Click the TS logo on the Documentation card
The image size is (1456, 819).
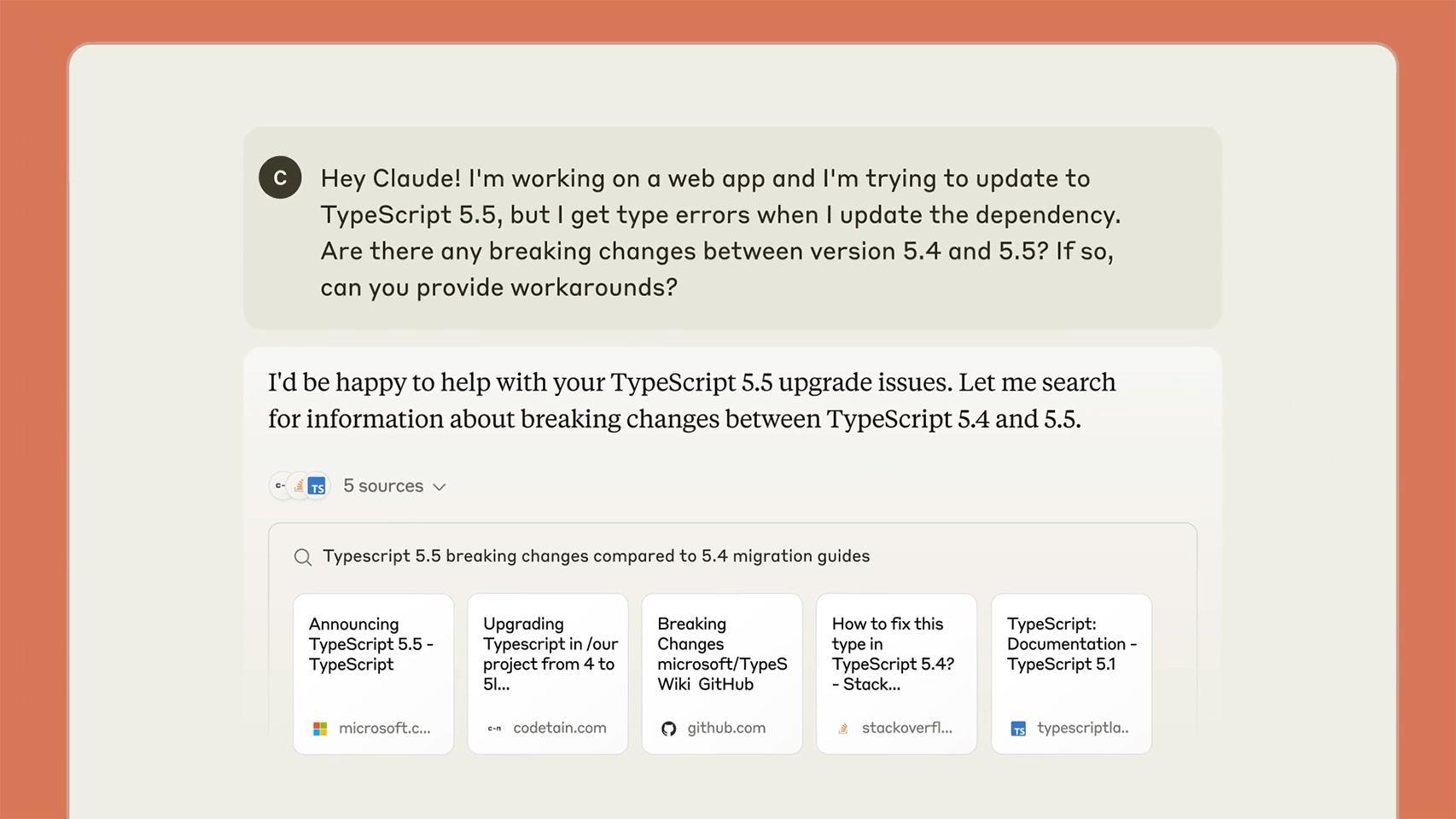click(x=1018, y=728)
